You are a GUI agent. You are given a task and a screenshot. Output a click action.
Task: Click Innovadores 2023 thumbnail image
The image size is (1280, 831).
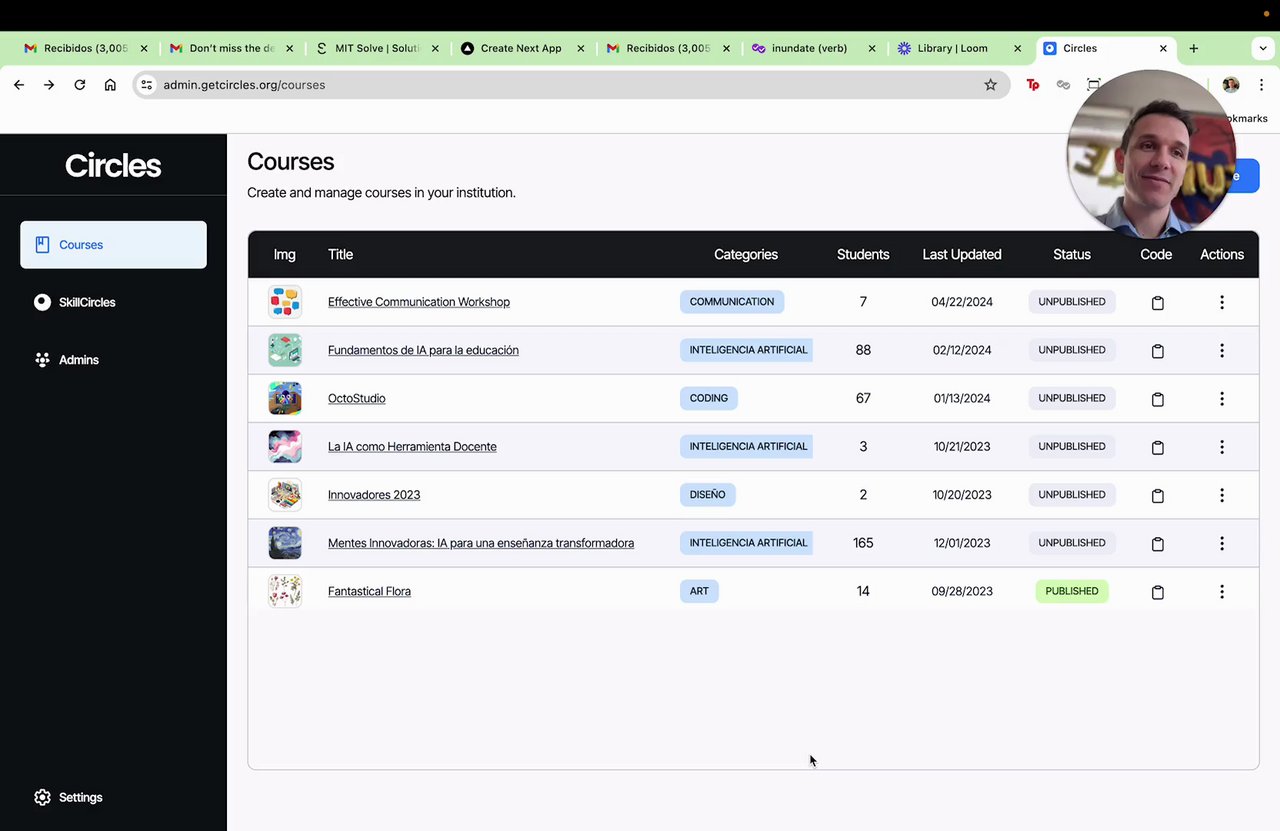point(285,494)
